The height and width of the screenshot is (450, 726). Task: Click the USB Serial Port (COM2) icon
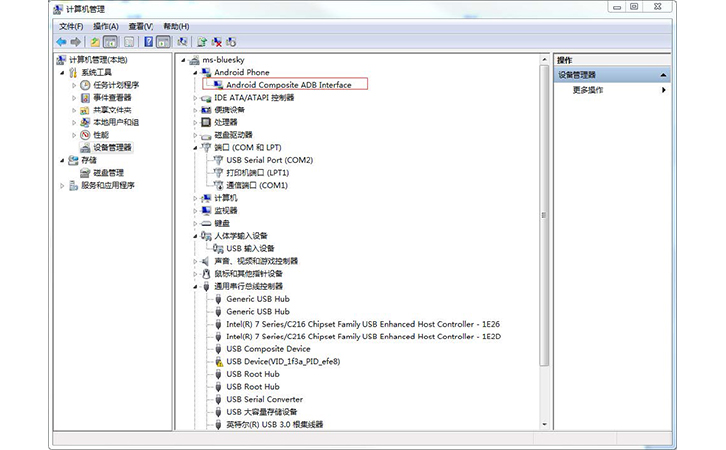pyautogui.click(x=218, y=160)
